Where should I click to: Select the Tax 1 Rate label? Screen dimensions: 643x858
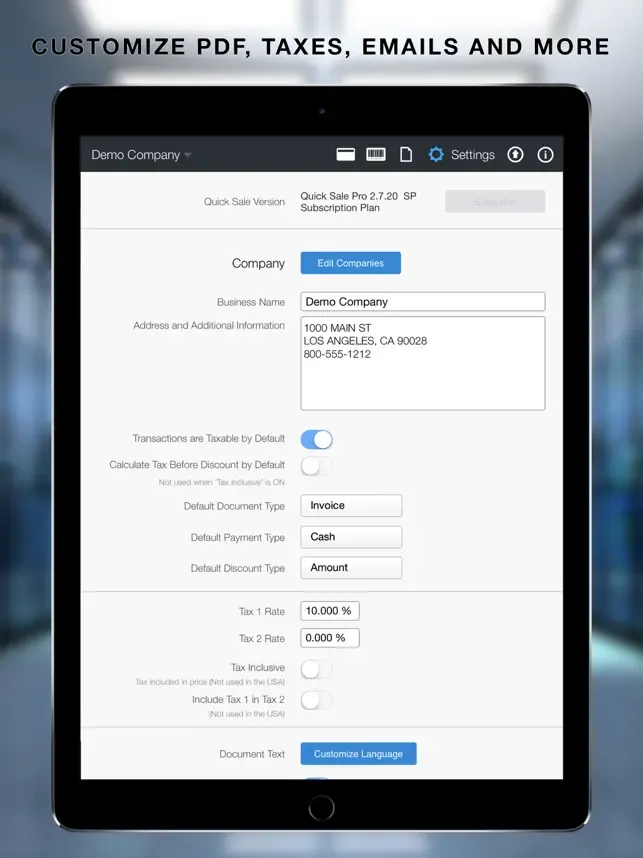[262, 611]
